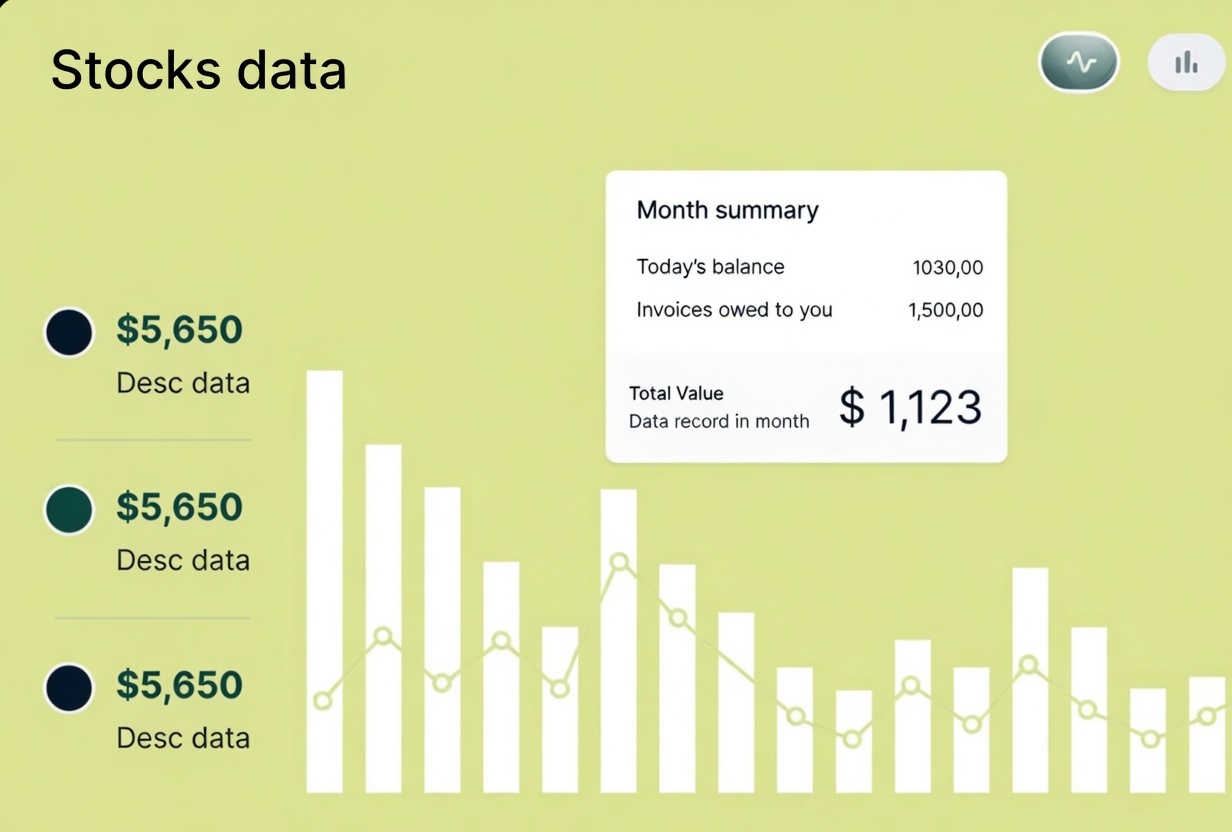Select the middle dark green legend dot
The image size is (1232, 832).
tap(70, 509)
